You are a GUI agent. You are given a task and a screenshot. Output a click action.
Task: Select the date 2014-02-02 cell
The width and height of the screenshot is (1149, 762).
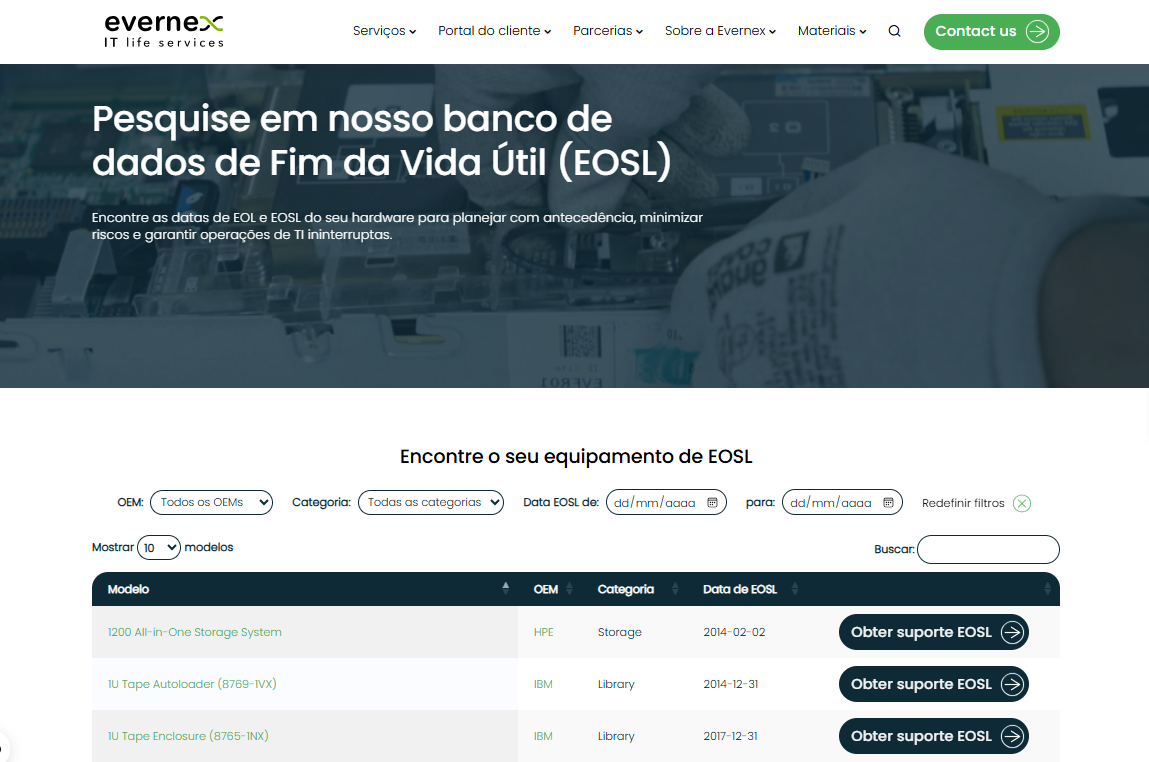point(734,632)
